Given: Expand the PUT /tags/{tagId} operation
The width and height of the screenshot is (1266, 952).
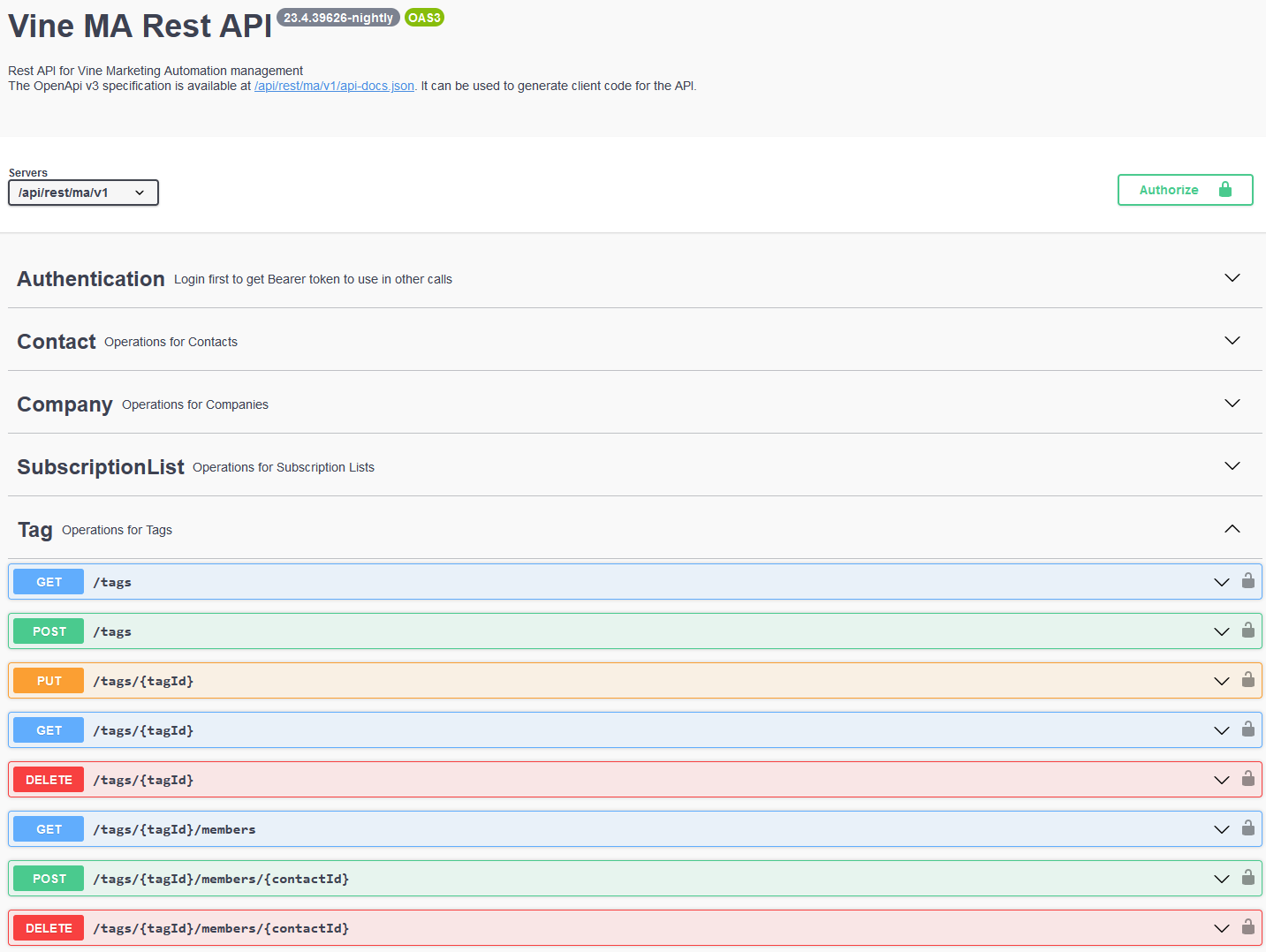Looking at the screenshot, I should 1221,681.
